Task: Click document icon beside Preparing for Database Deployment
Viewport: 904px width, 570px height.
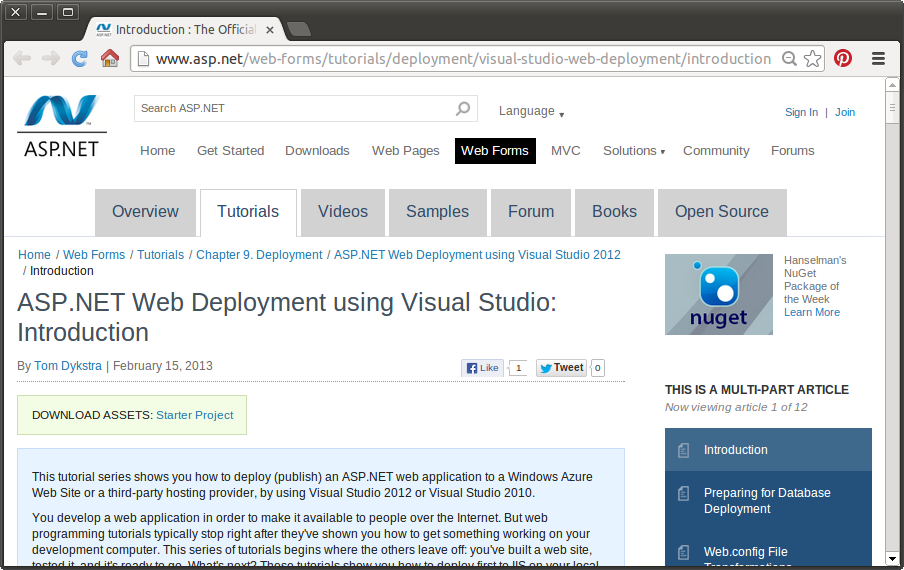Action: tap(683, 493)
